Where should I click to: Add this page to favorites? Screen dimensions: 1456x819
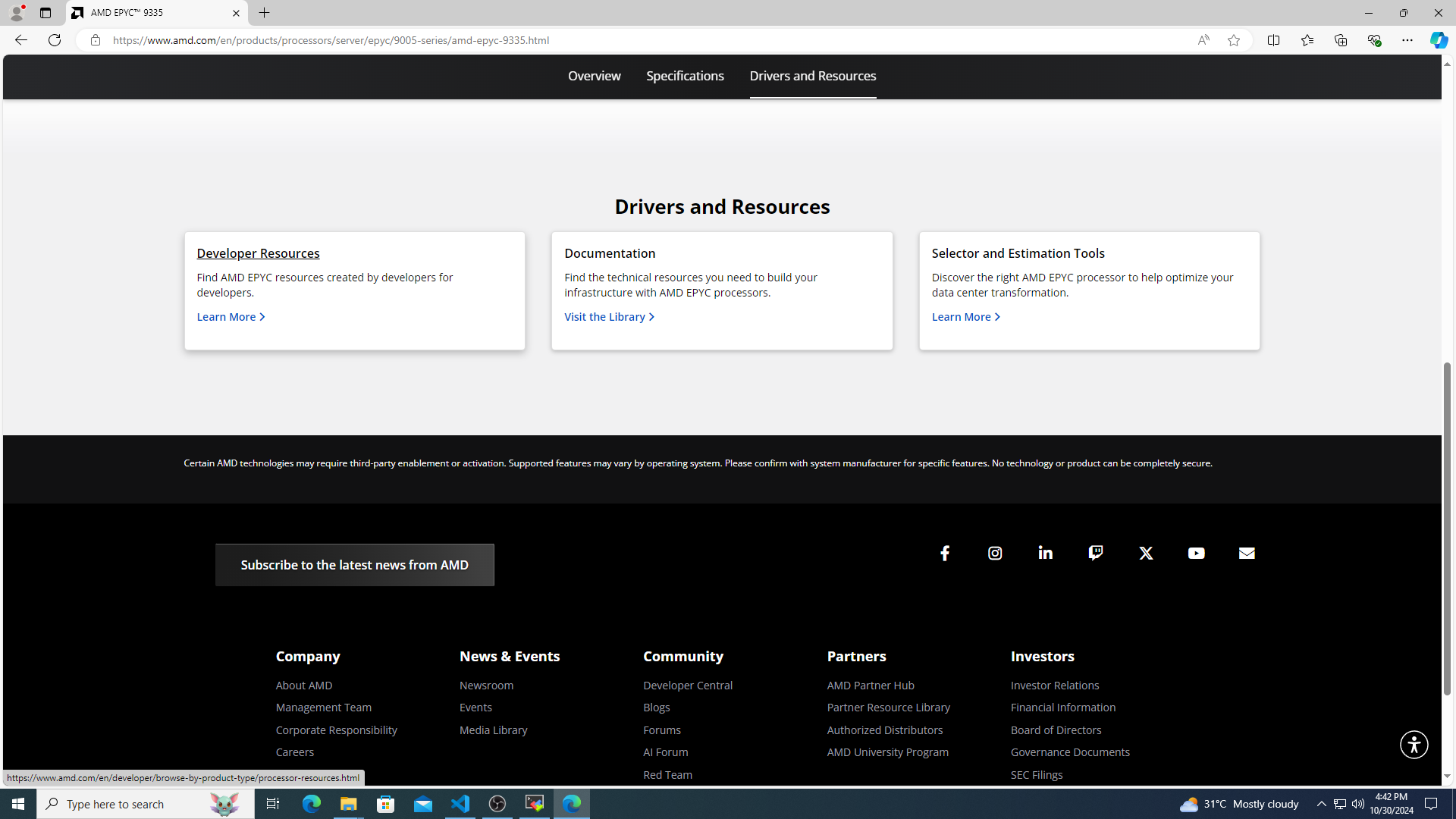pyautogui.click(x=1234, y=40)
